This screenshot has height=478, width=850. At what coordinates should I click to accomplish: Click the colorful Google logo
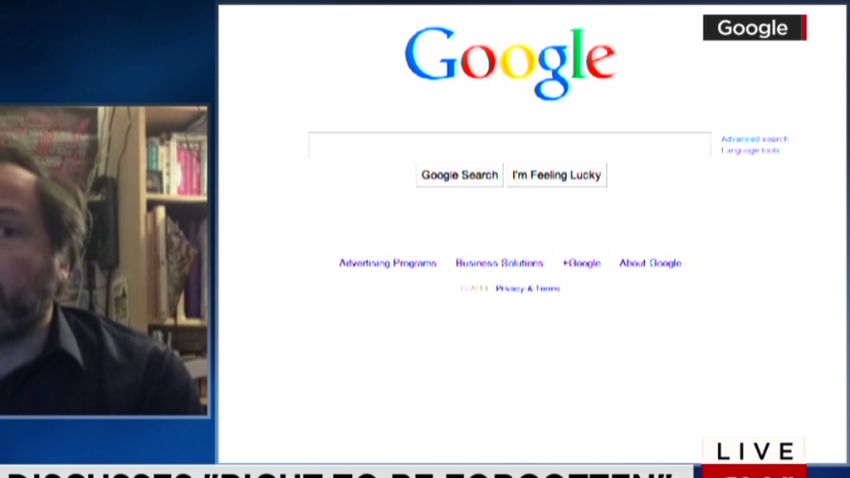[510, 62]
